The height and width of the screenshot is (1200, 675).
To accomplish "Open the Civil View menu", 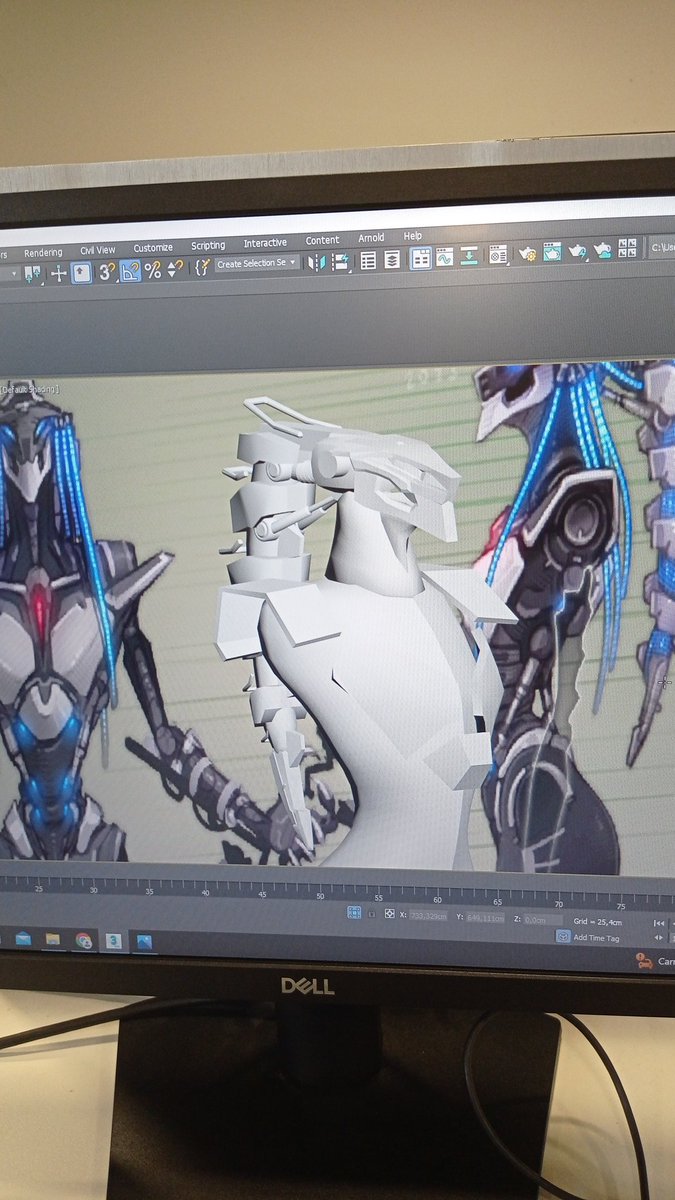I will (97, 249).
